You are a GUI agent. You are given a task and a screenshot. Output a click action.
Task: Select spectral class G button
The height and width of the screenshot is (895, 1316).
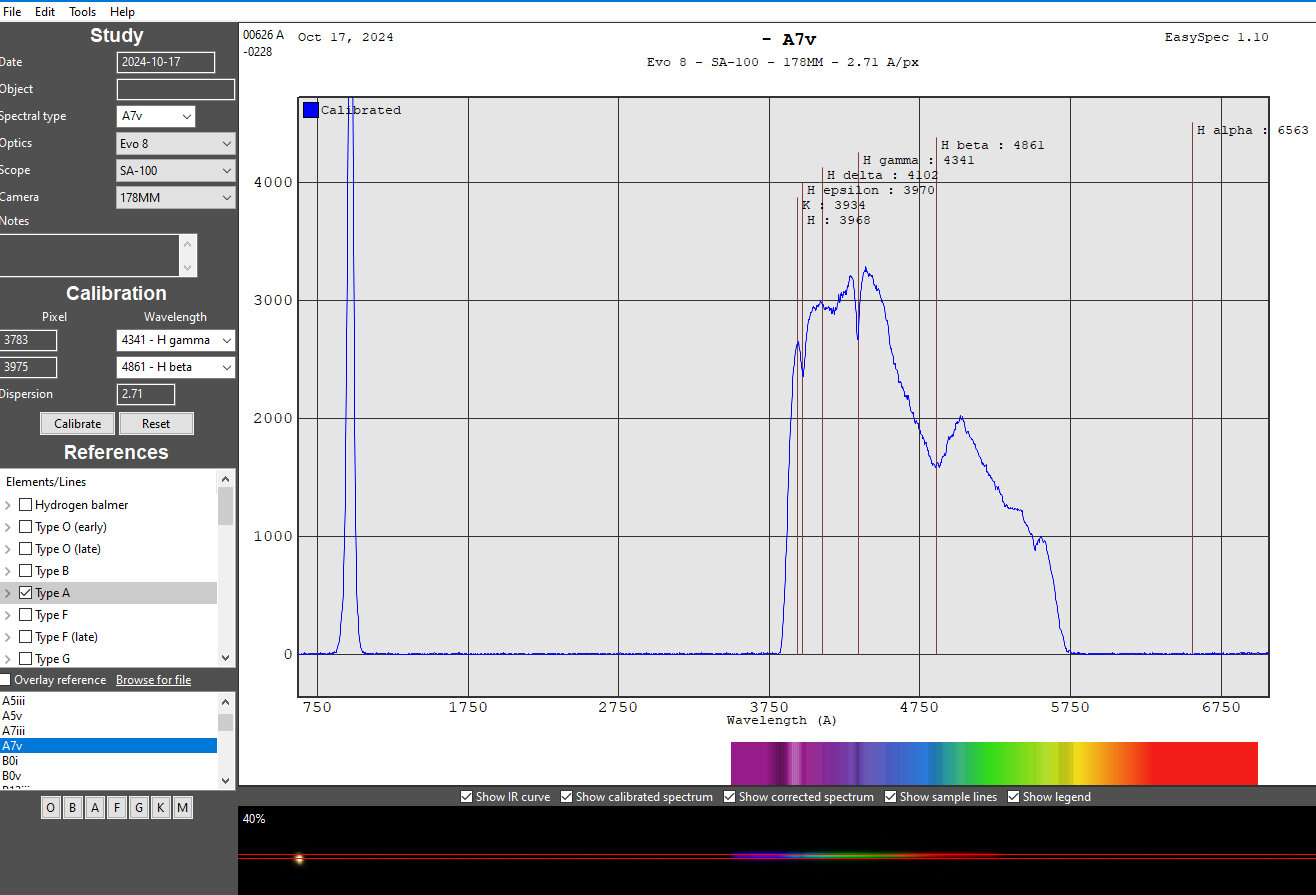pos(139,808)
